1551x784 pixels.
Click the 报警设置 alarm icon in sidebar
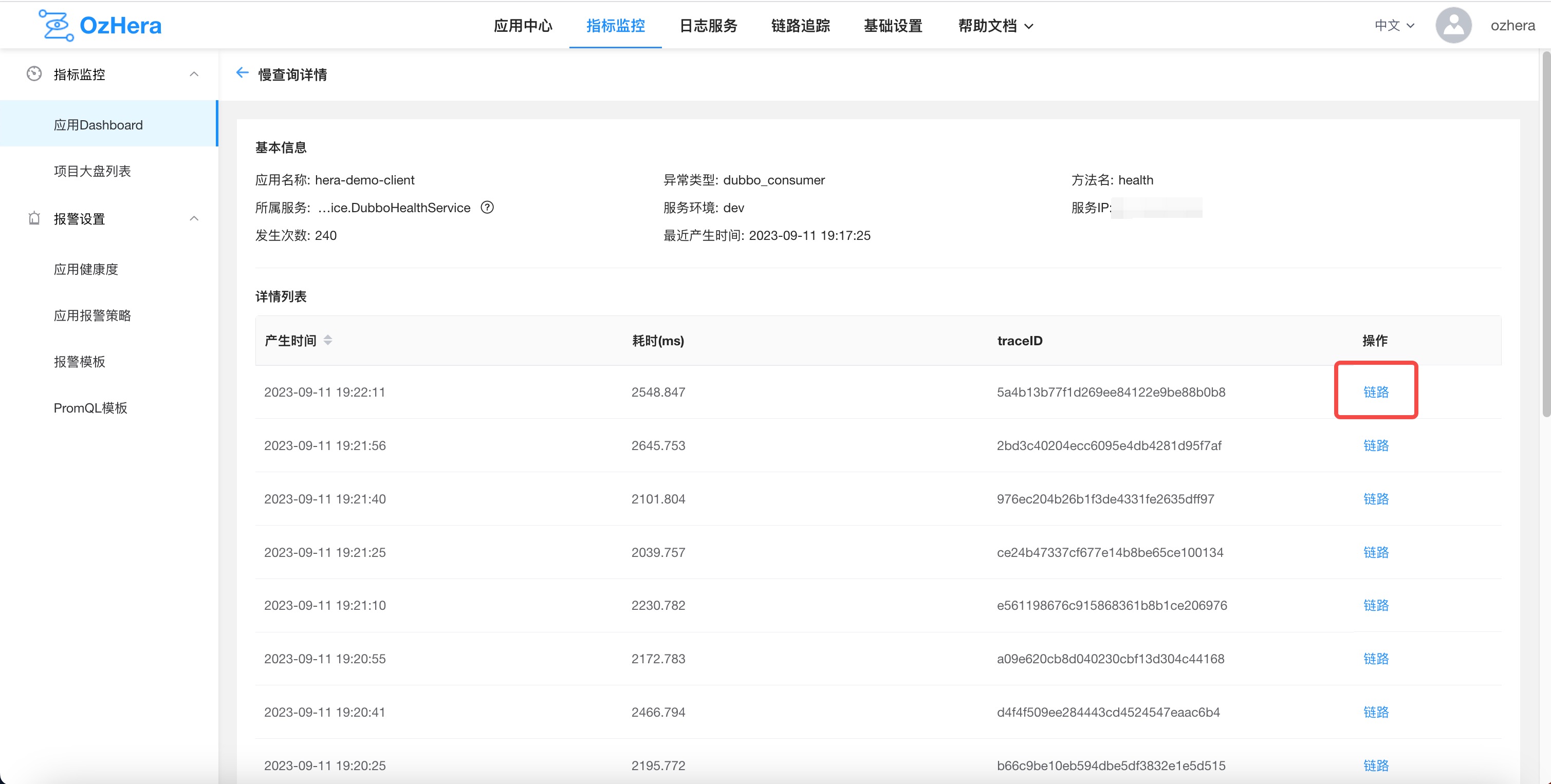pyautogui.click(x=34, y=218)
